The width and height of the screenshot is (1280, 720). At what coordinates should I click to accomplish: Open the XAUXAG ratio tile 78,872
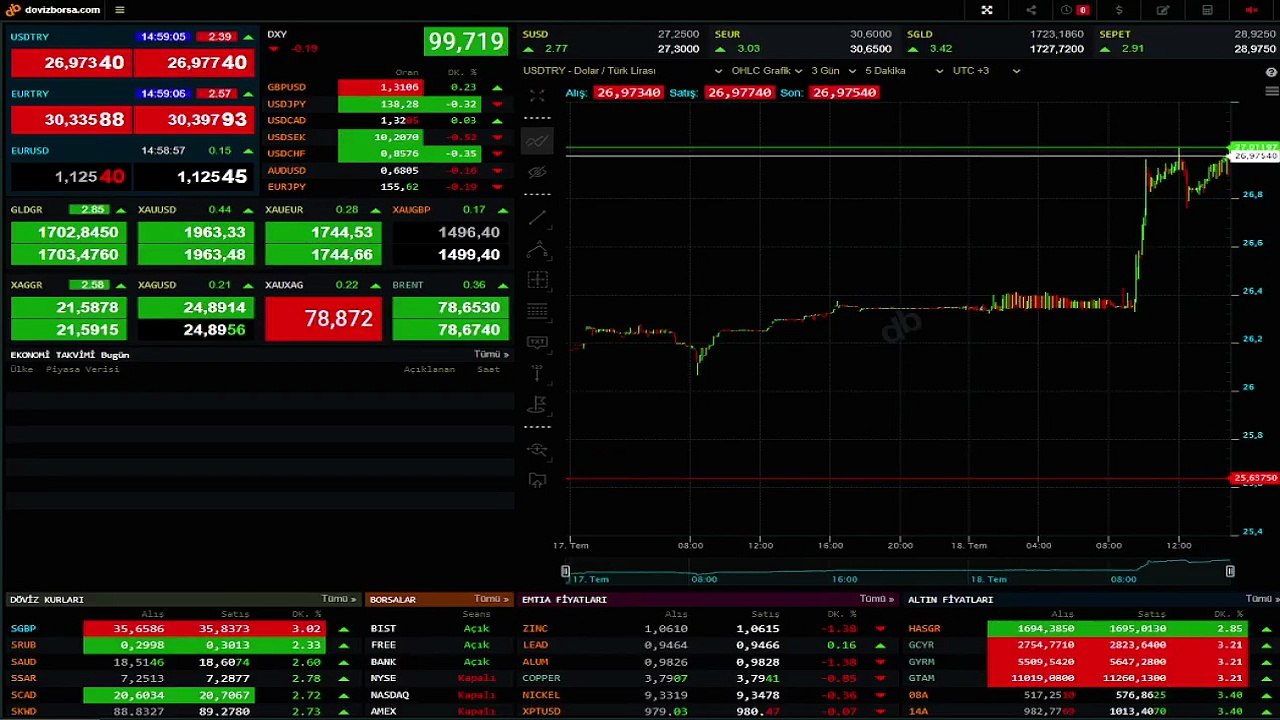(x=323, y=310)
